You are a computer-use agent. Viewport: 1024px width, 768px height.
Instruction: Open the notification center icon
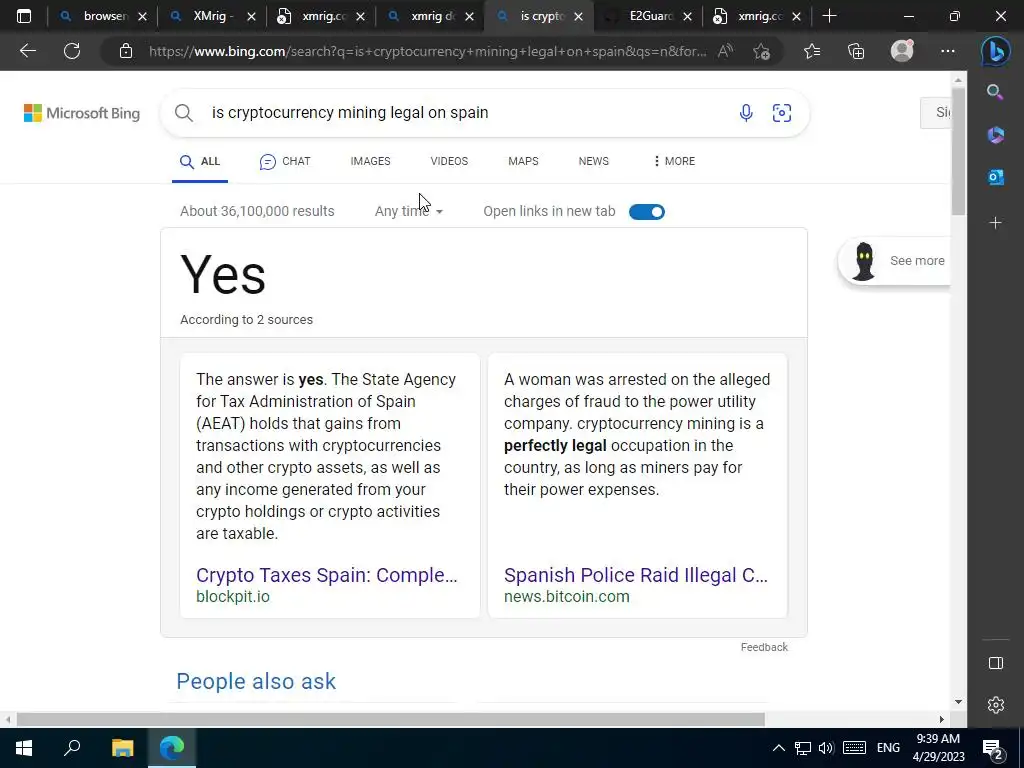(993, 748)
